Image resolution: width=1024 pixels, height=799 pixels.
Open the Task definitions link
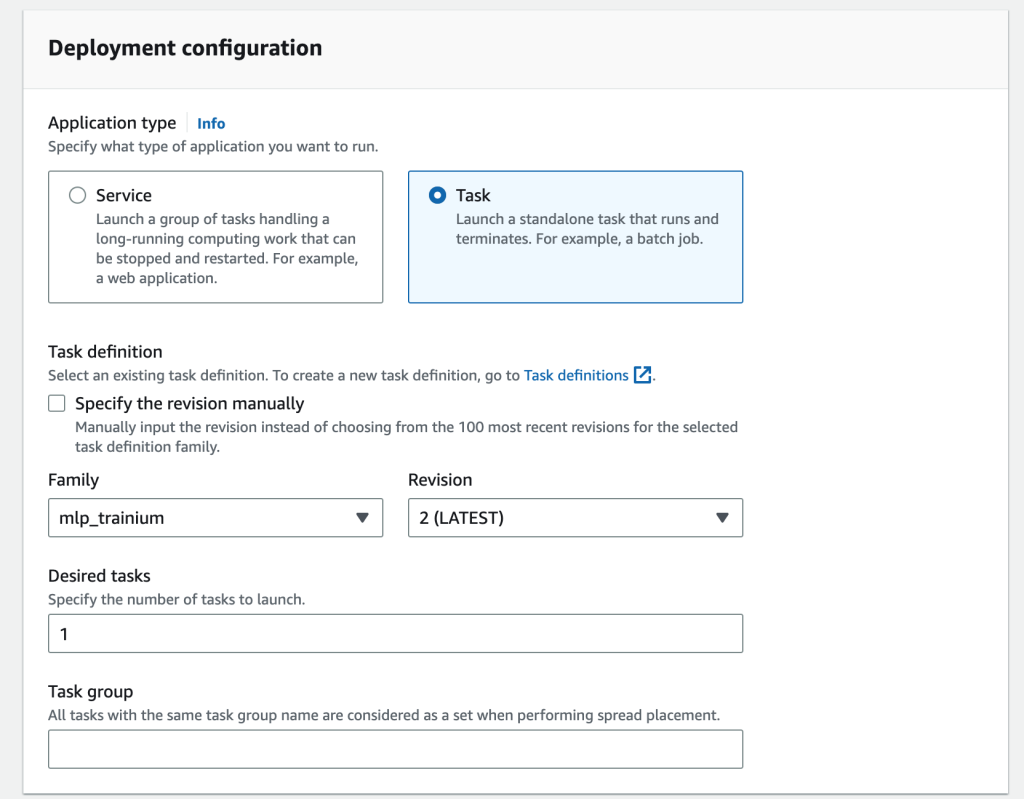[576, 376]
